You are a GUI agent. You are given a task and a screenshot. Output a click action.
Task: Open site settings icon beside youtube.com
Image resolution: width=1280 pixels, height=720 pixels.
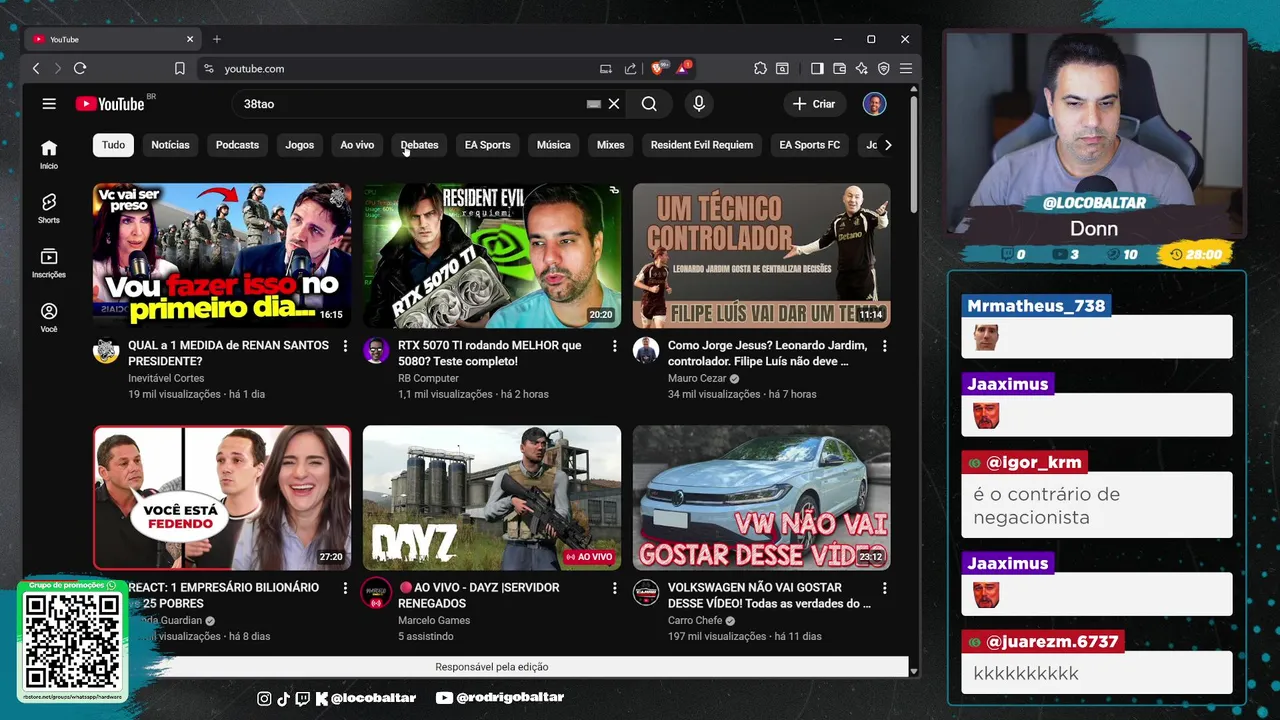coord(208,68)
